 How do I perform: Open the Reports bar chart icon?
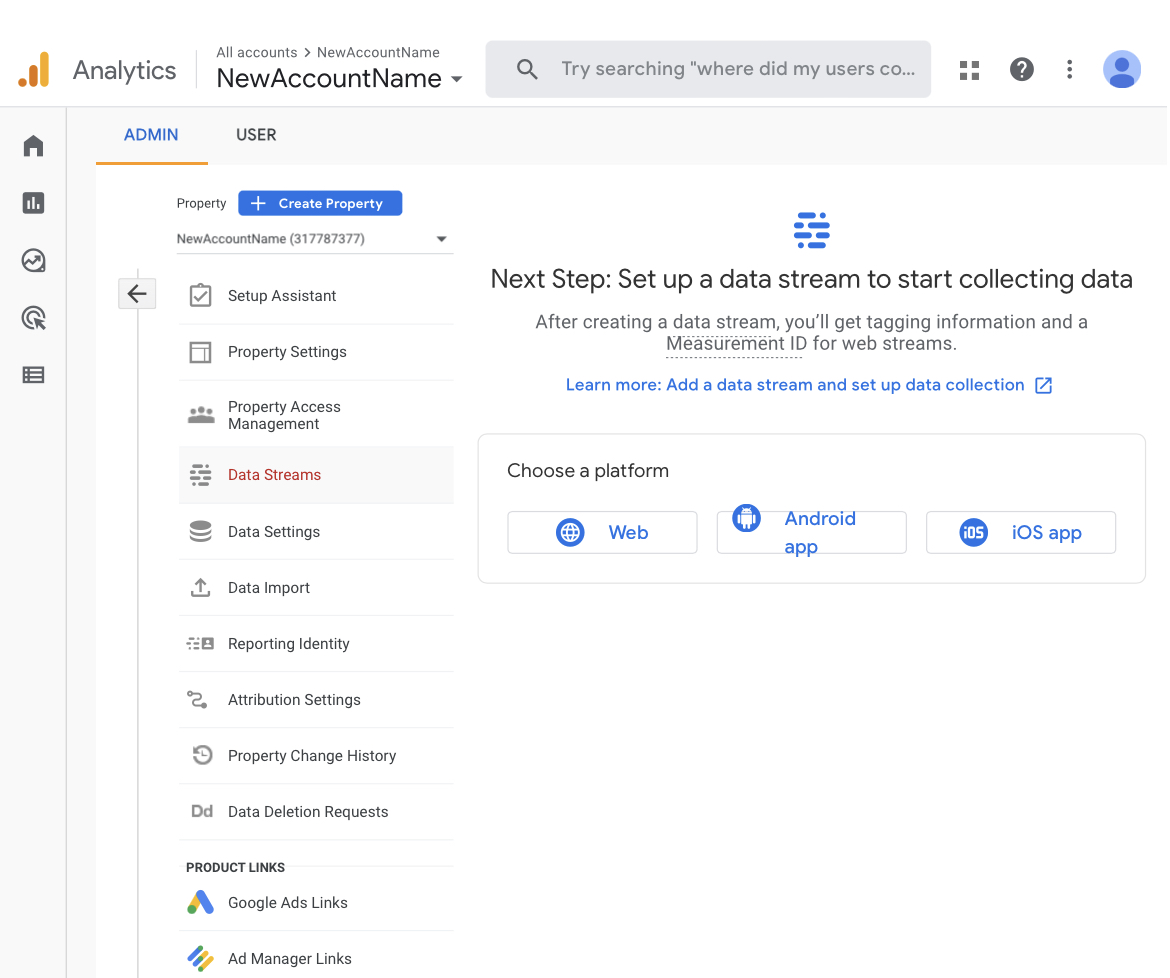(x=33, y=203)
